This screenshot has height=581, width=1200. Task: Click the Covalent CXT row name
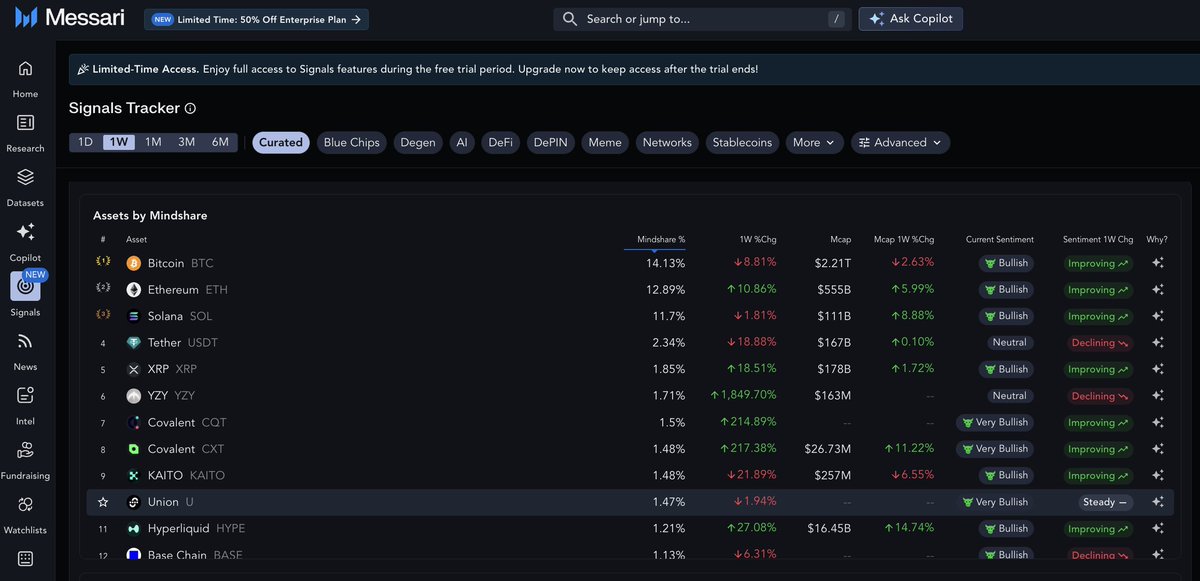click(186, 449)
